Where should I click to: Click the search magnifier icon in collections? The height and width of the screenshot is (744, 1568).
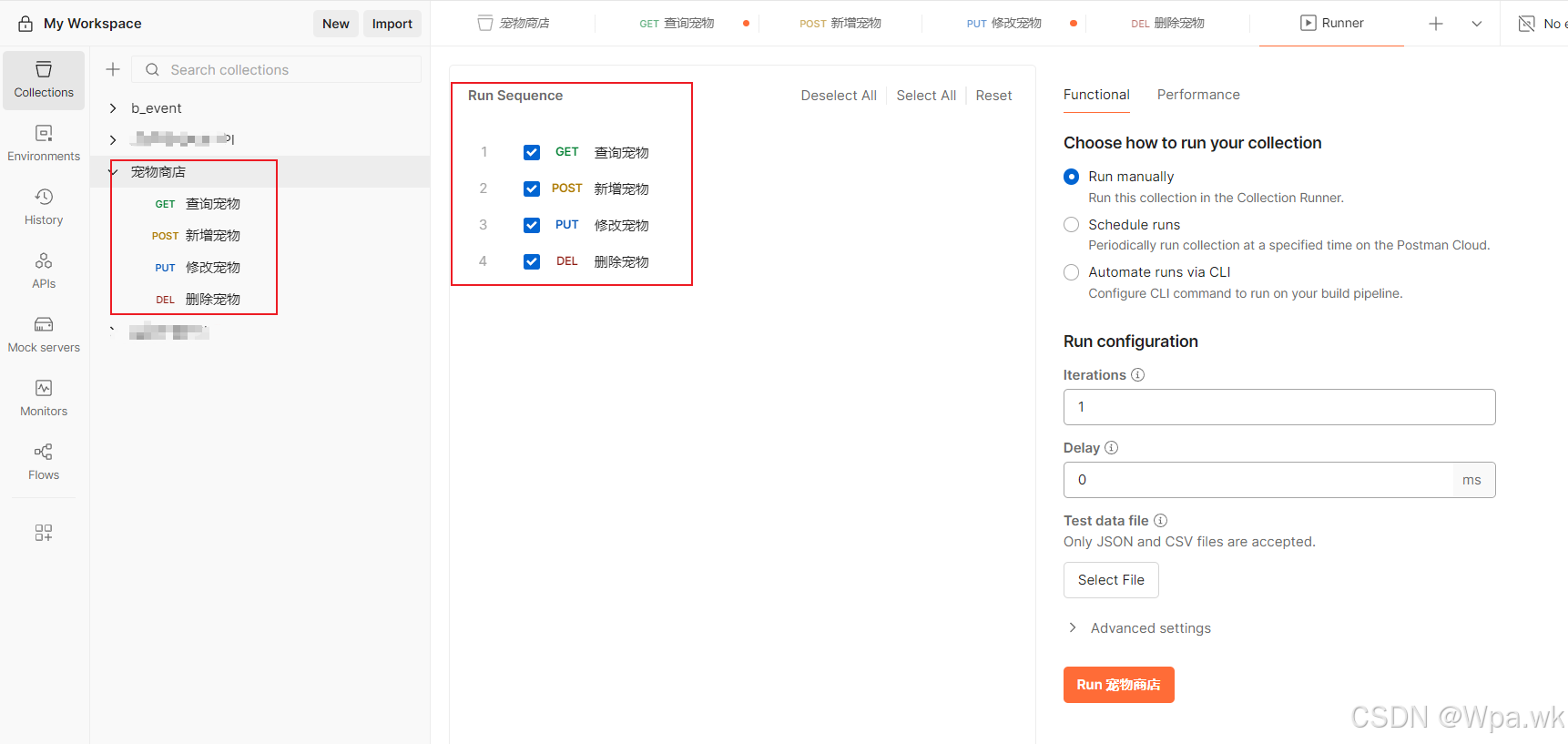[x=152, y=70]
